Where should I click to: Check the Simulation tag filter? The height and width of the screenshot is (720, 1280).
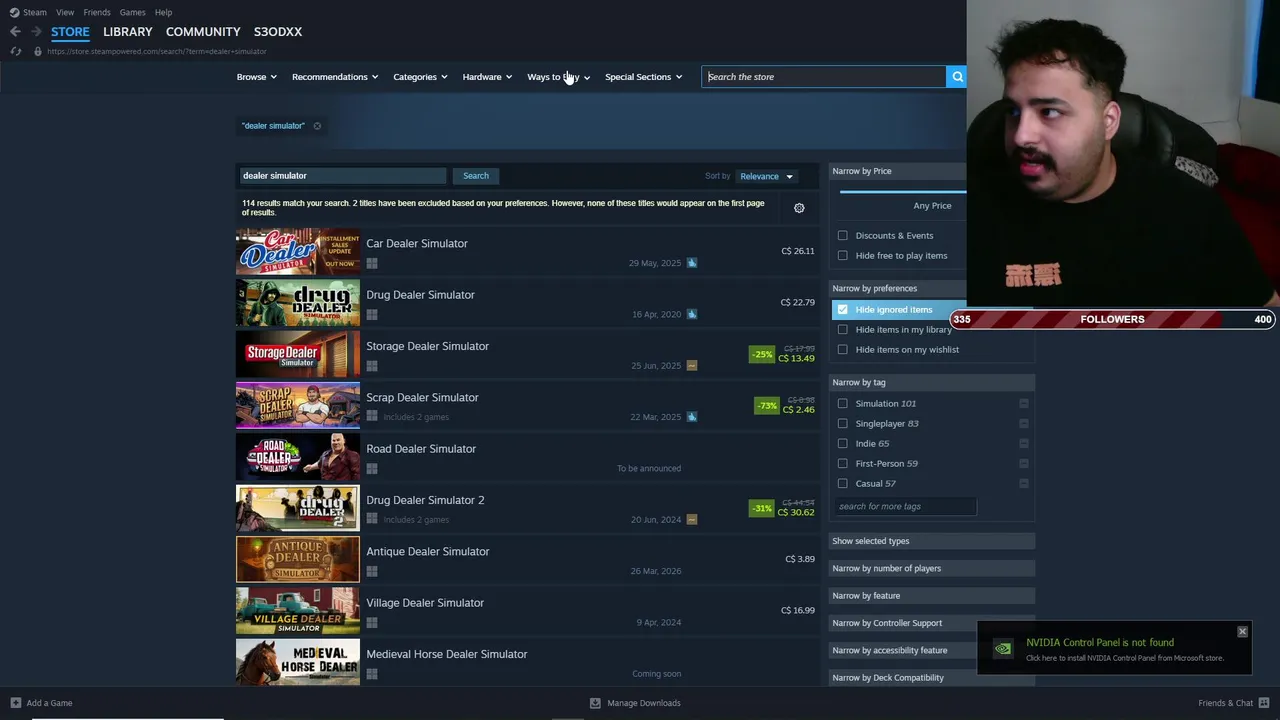[x=843, y=404]
